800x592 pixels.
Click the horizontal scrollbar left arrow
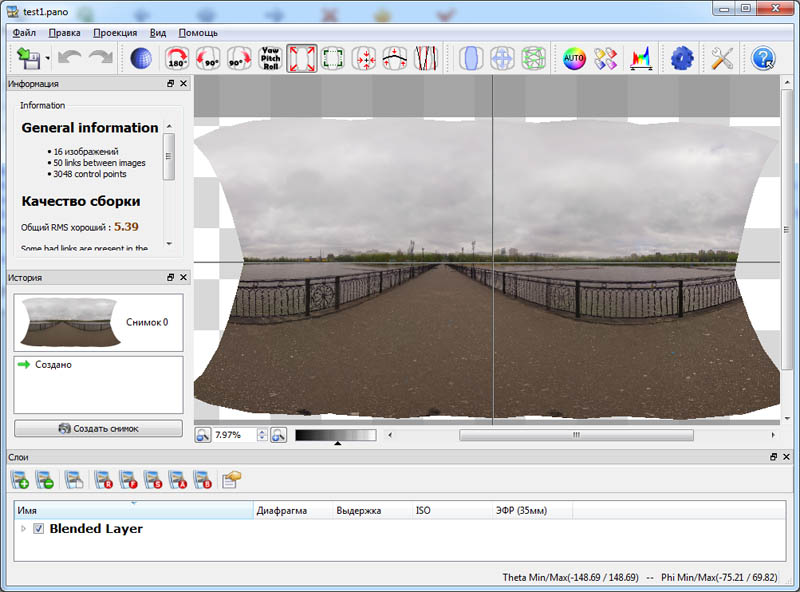390,435
